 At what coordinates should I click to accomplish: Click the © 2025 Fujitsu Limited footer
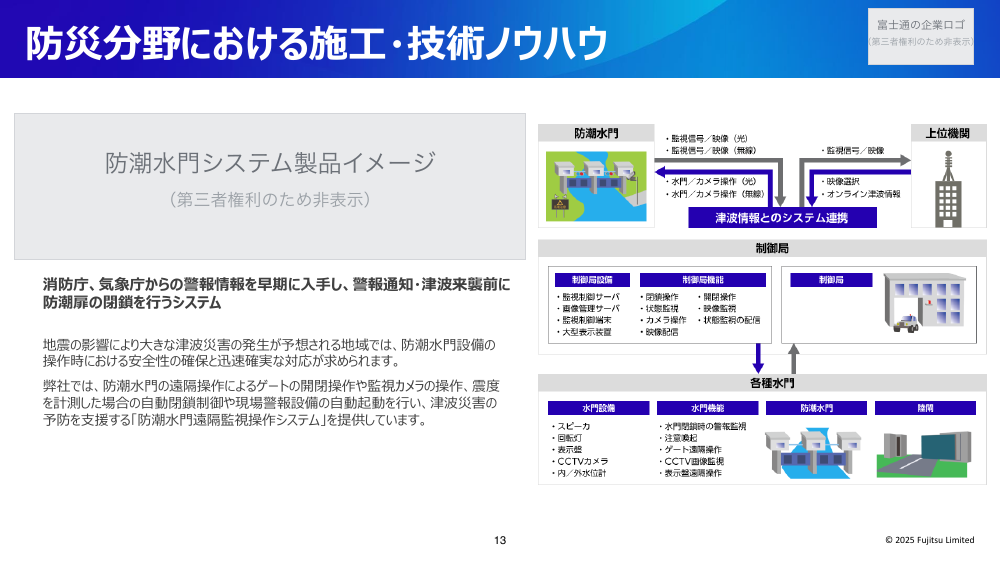[930, 540]
